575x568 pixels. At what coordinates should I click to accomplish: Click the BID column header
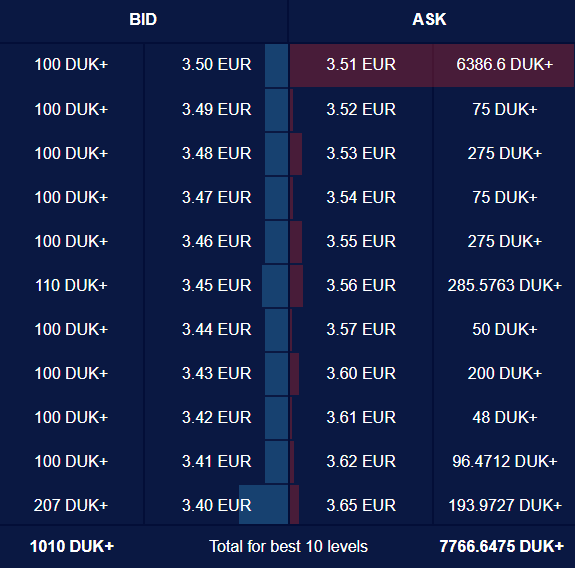(x=143, y=19)
